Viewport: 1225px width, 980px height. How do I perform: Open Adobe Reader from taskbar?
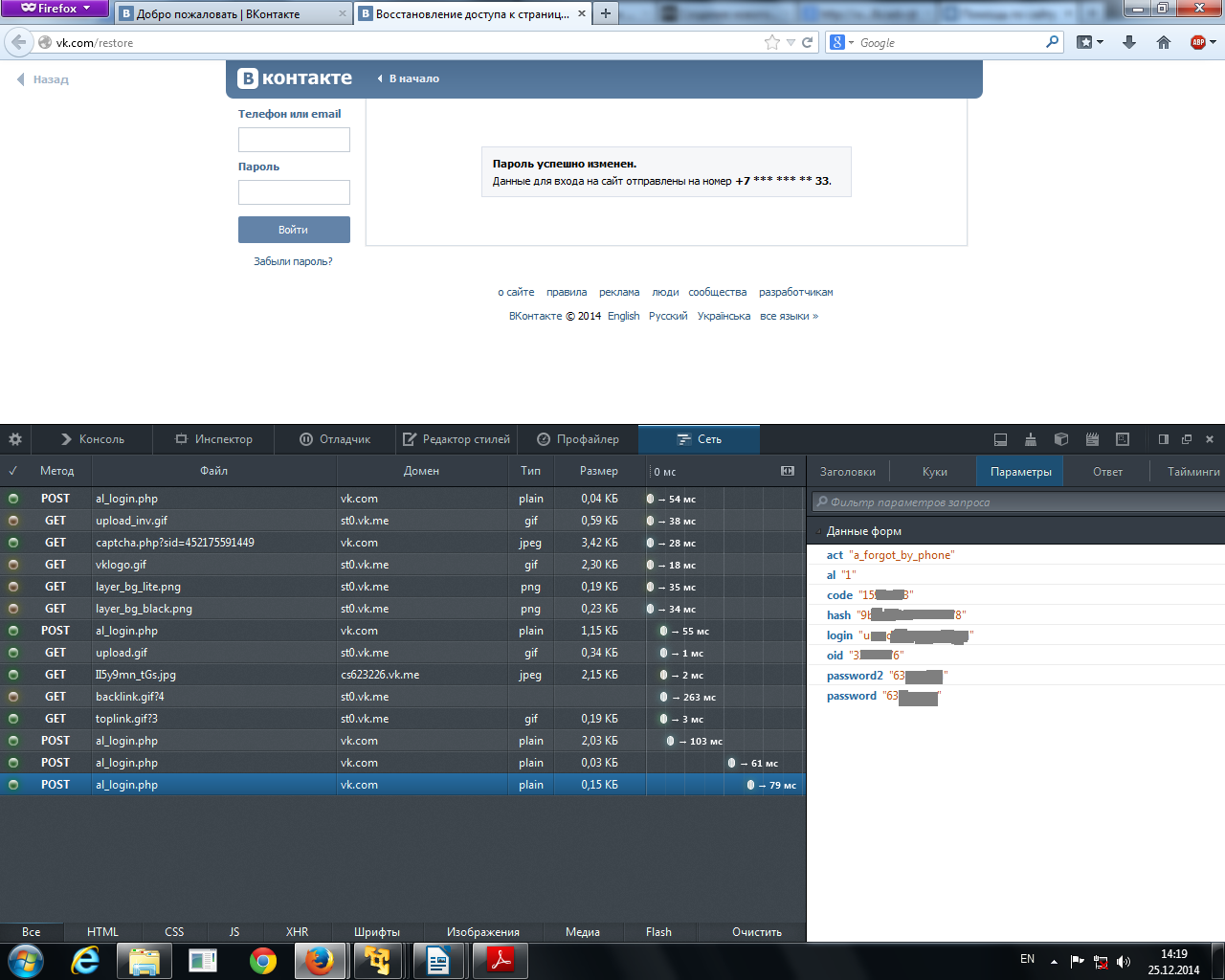[x=501, y=961]
